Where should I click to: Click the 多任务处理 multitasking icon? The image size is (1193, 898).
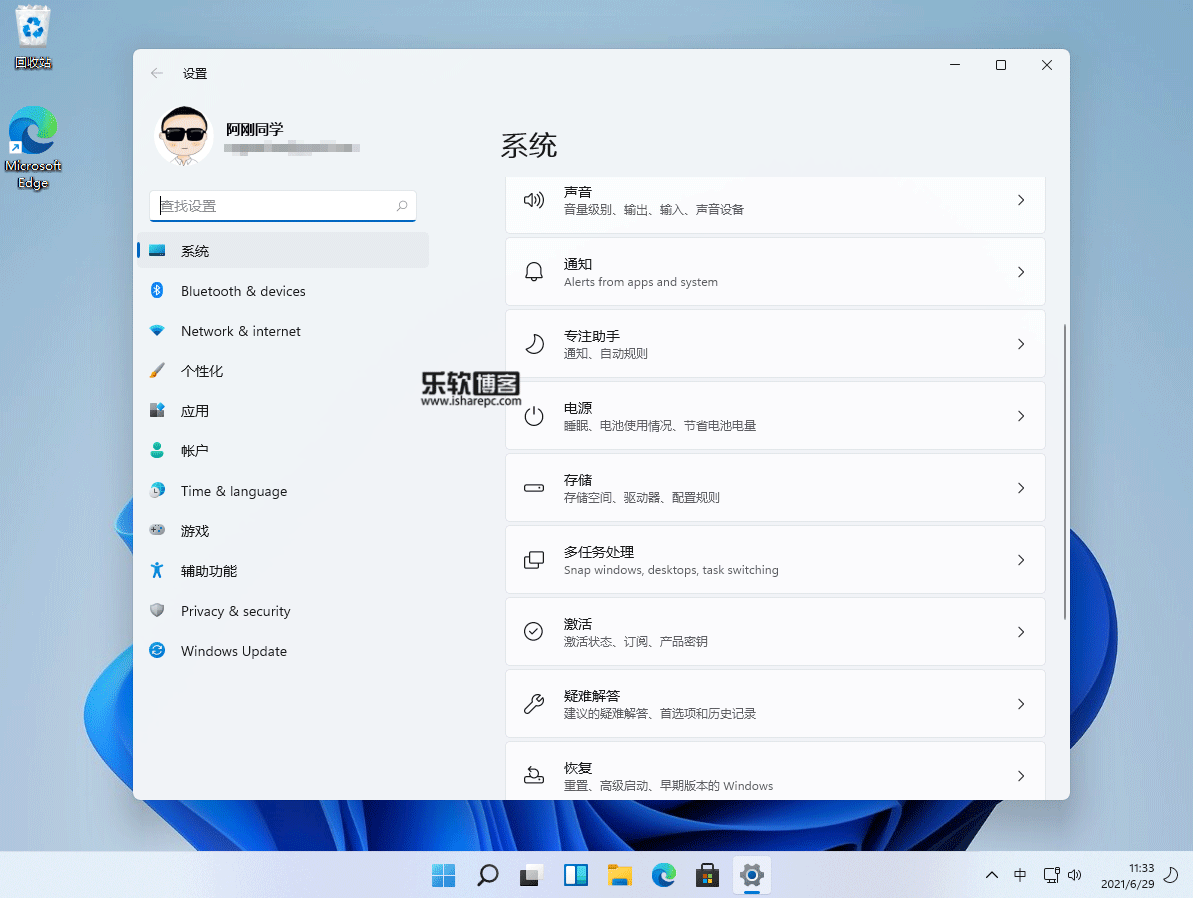point(533,559)
